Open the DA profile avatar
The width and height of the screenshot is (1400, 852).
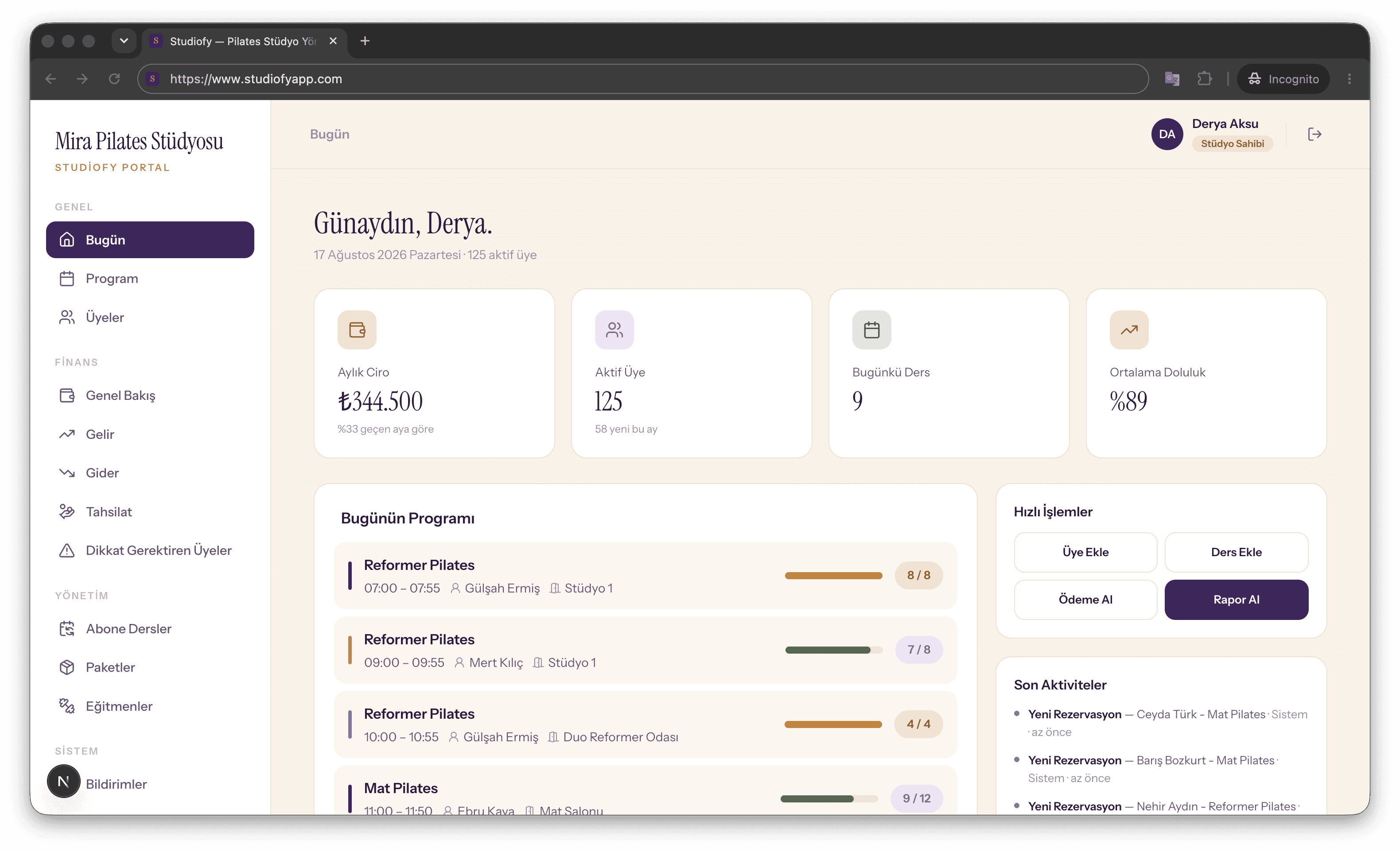coord(1167,134)
